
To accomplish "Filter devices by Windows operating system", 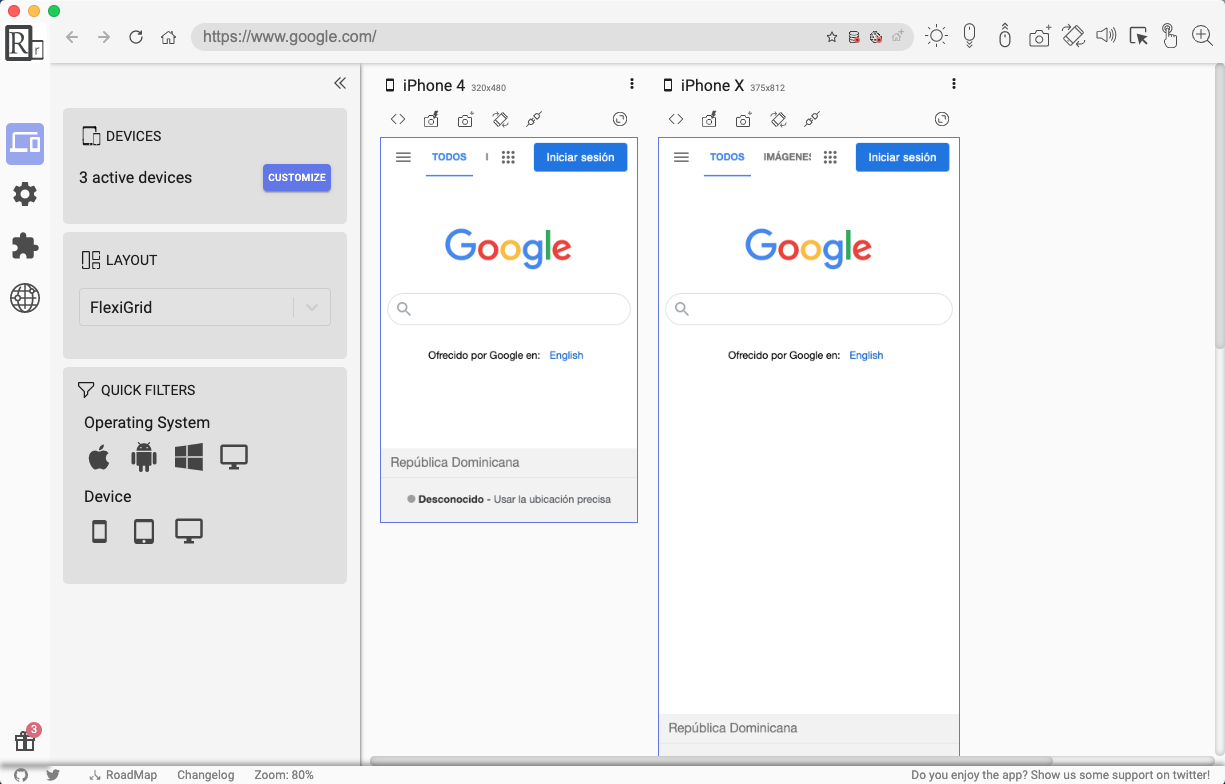I will [189, 458].
